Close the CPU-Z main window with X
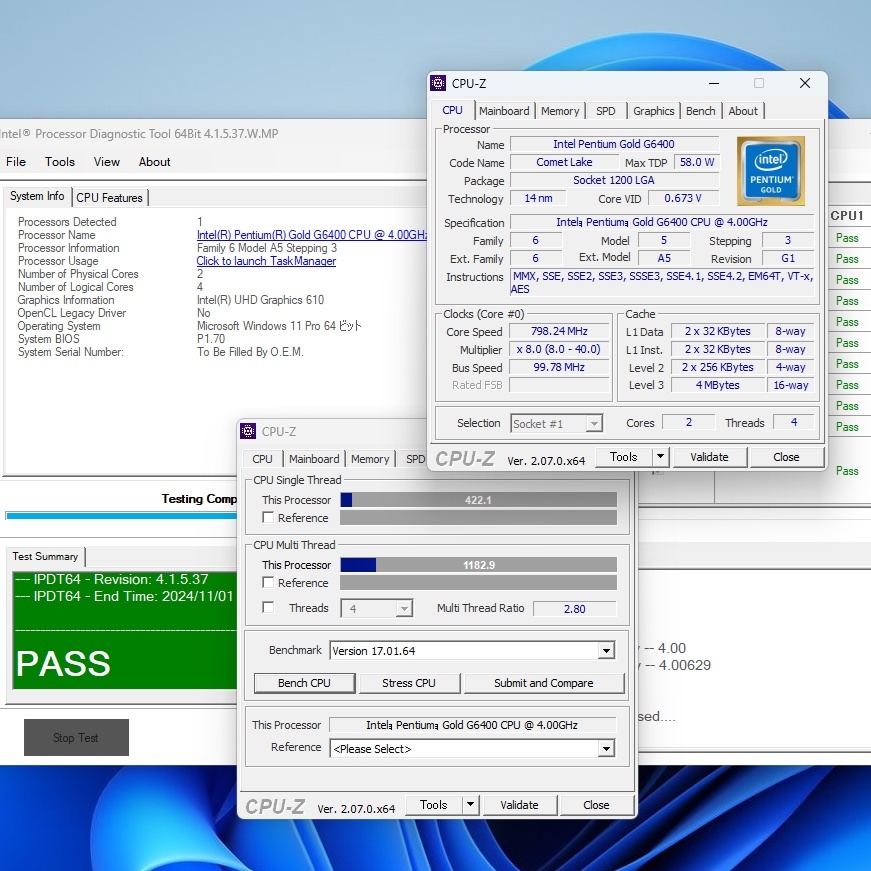This screenshot has width=871, height=871. point(804,84)
